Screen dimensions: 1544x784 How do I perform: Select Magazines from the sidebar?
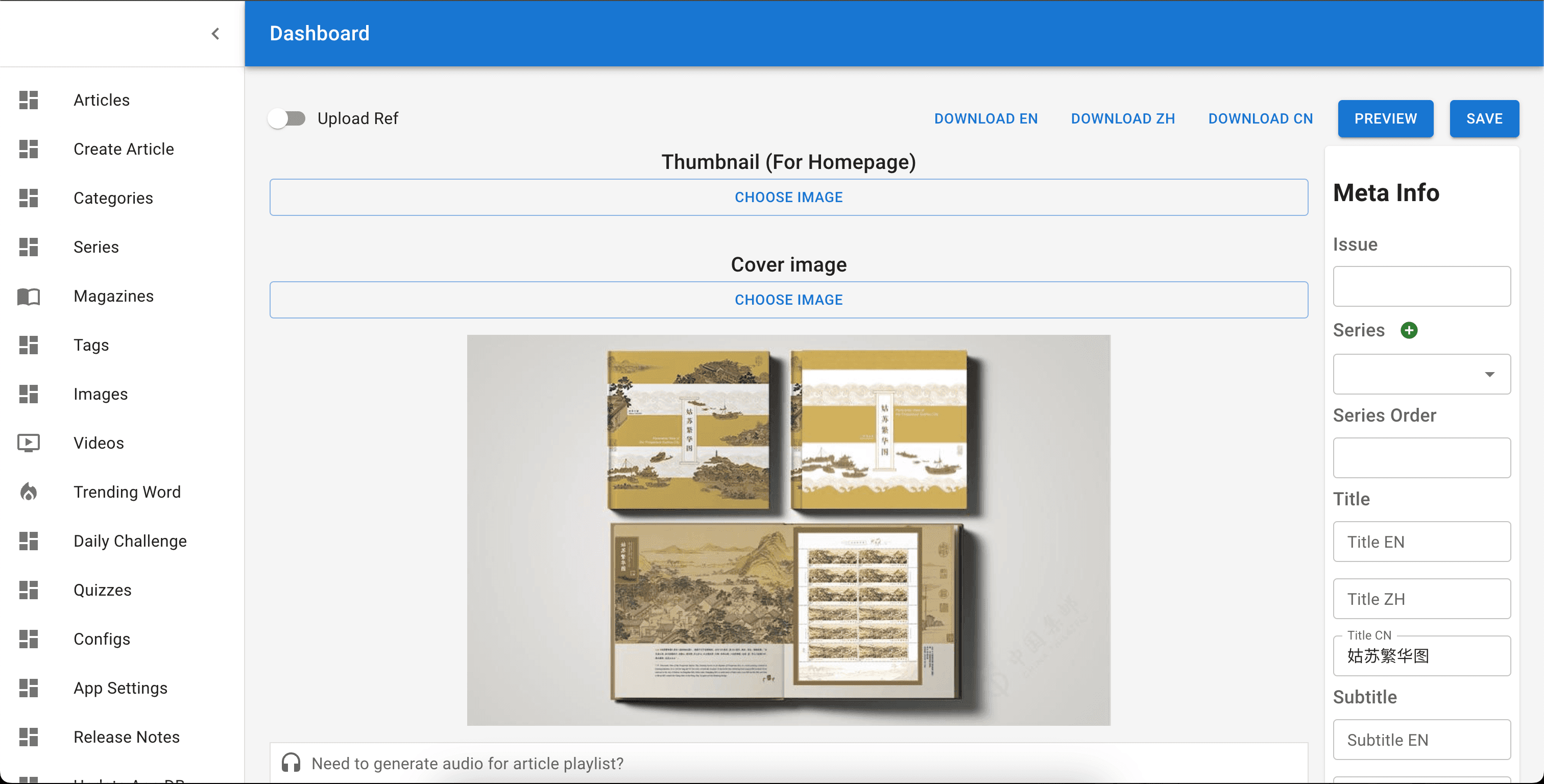pyautogui.click(x=122, y=296)
